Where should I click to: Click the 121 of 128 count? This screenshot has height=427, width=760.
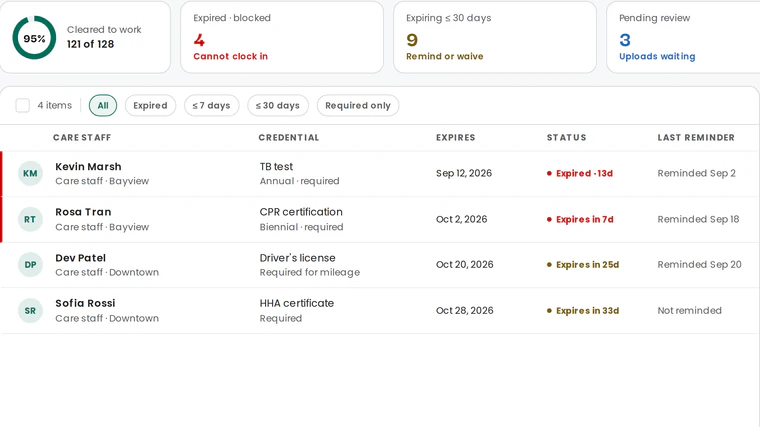click(x=91, y=44)
